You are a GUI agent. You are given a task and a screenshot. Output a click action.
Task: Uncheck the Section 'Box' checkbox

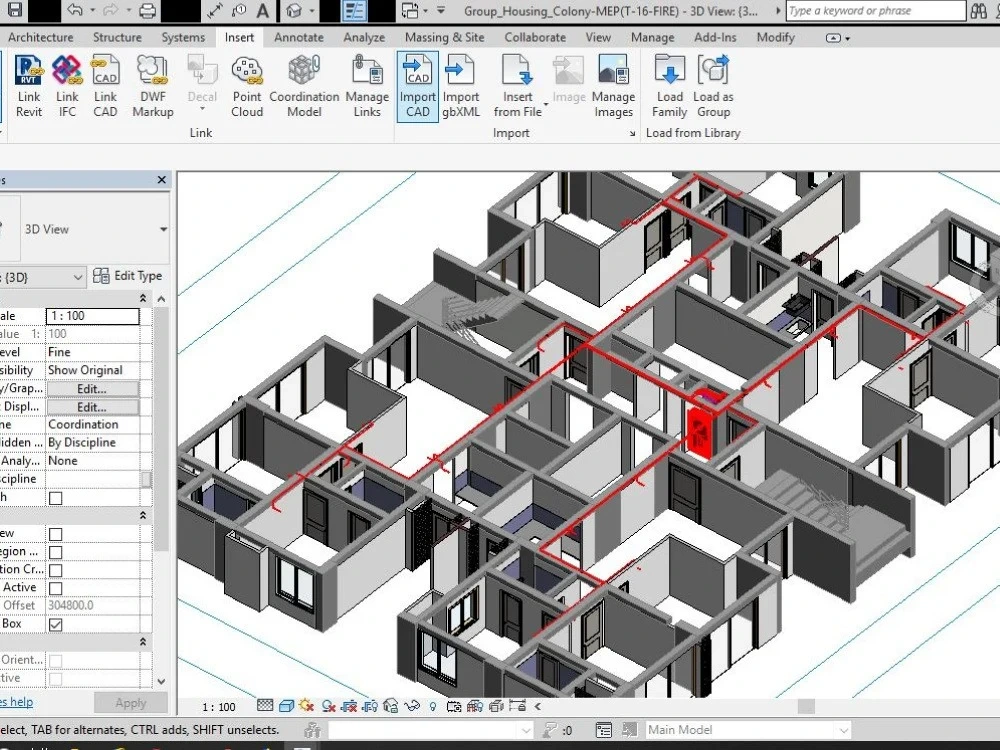pyautogui.click(x=55, y=624)
